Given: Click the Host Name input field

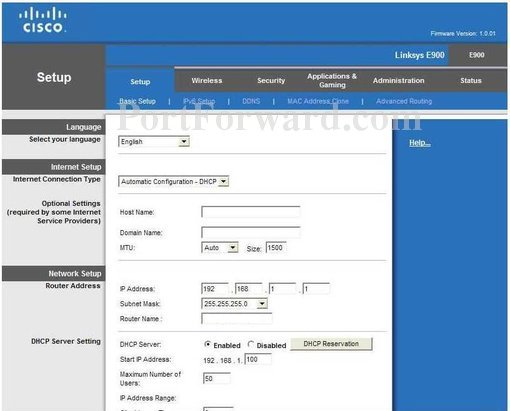Looking at the screenshot, I should click(x=251, y=212).
